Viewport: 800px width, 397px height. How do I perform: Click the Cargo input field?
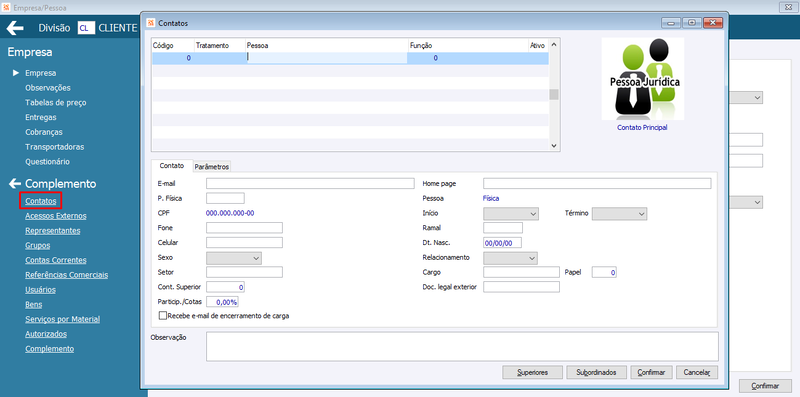point(521,272)
